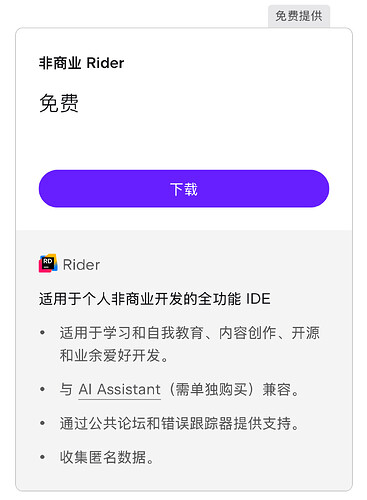Click the bullet dot before 收集匿名数据
367x500 pixels.
coord(42,457)
